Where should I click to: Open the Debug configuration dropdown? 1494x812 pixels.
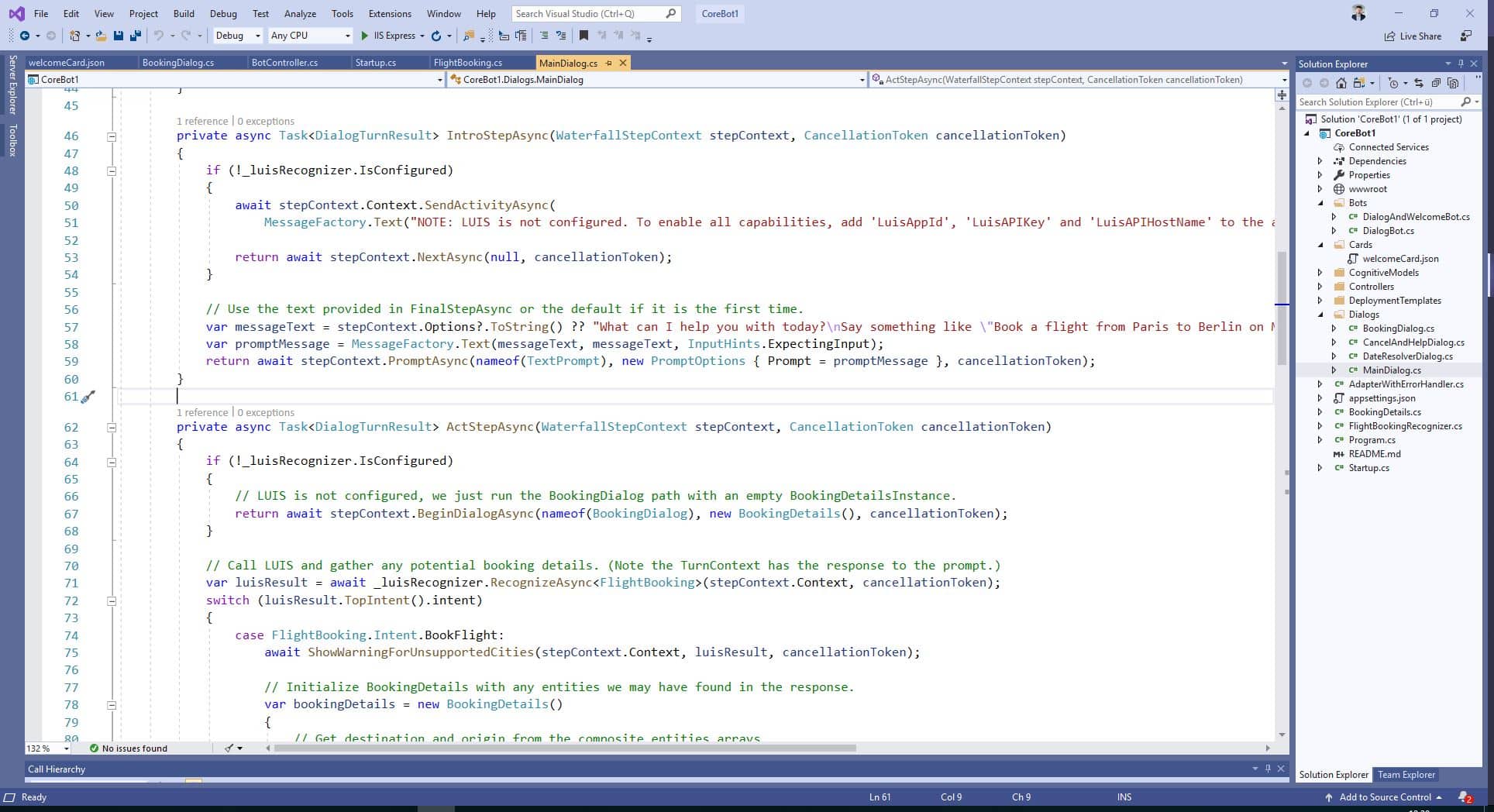[237, 36]
